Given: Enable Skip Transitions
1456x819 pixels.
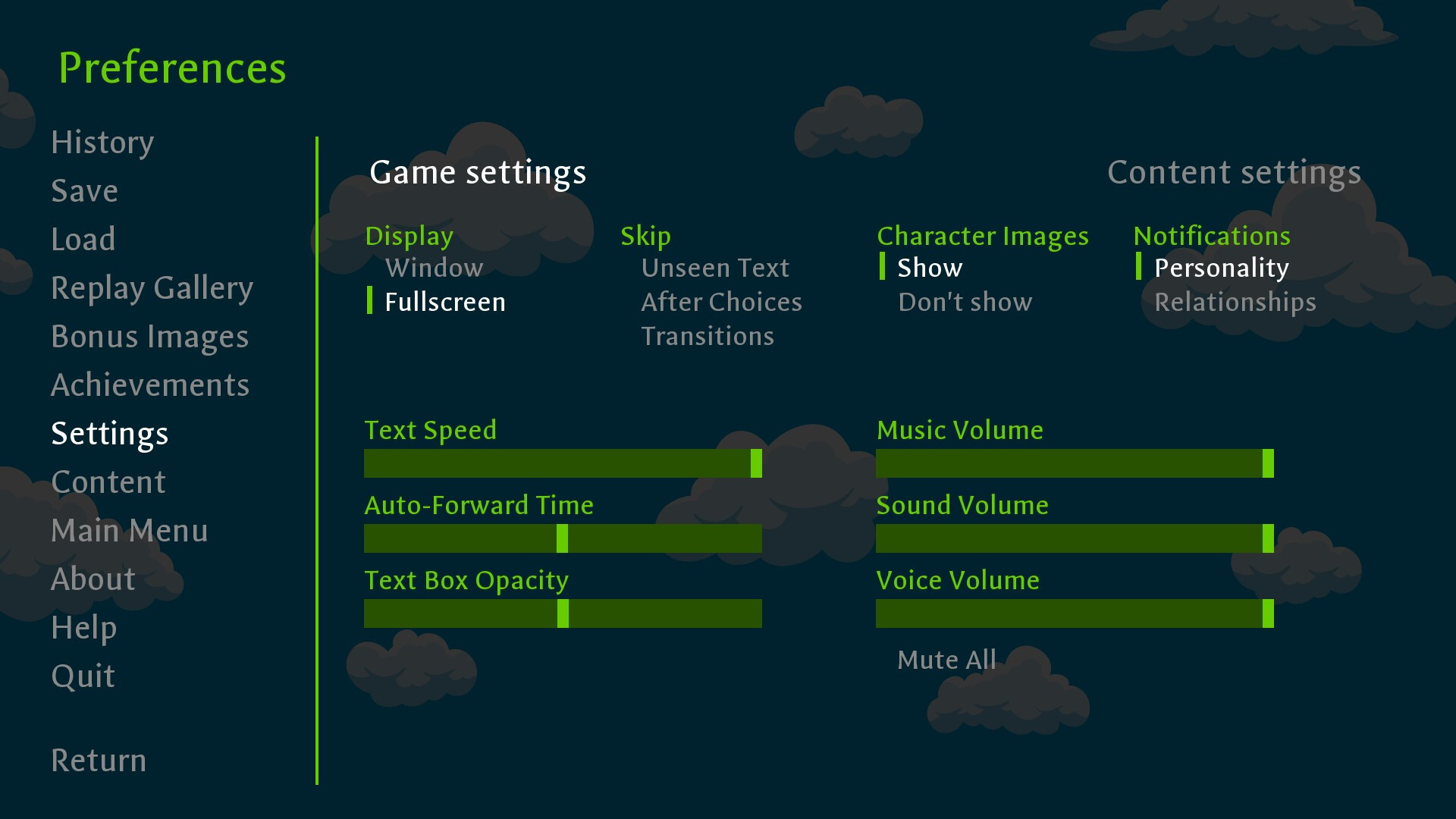Looking at the screenshot, I should coord(706,335).
